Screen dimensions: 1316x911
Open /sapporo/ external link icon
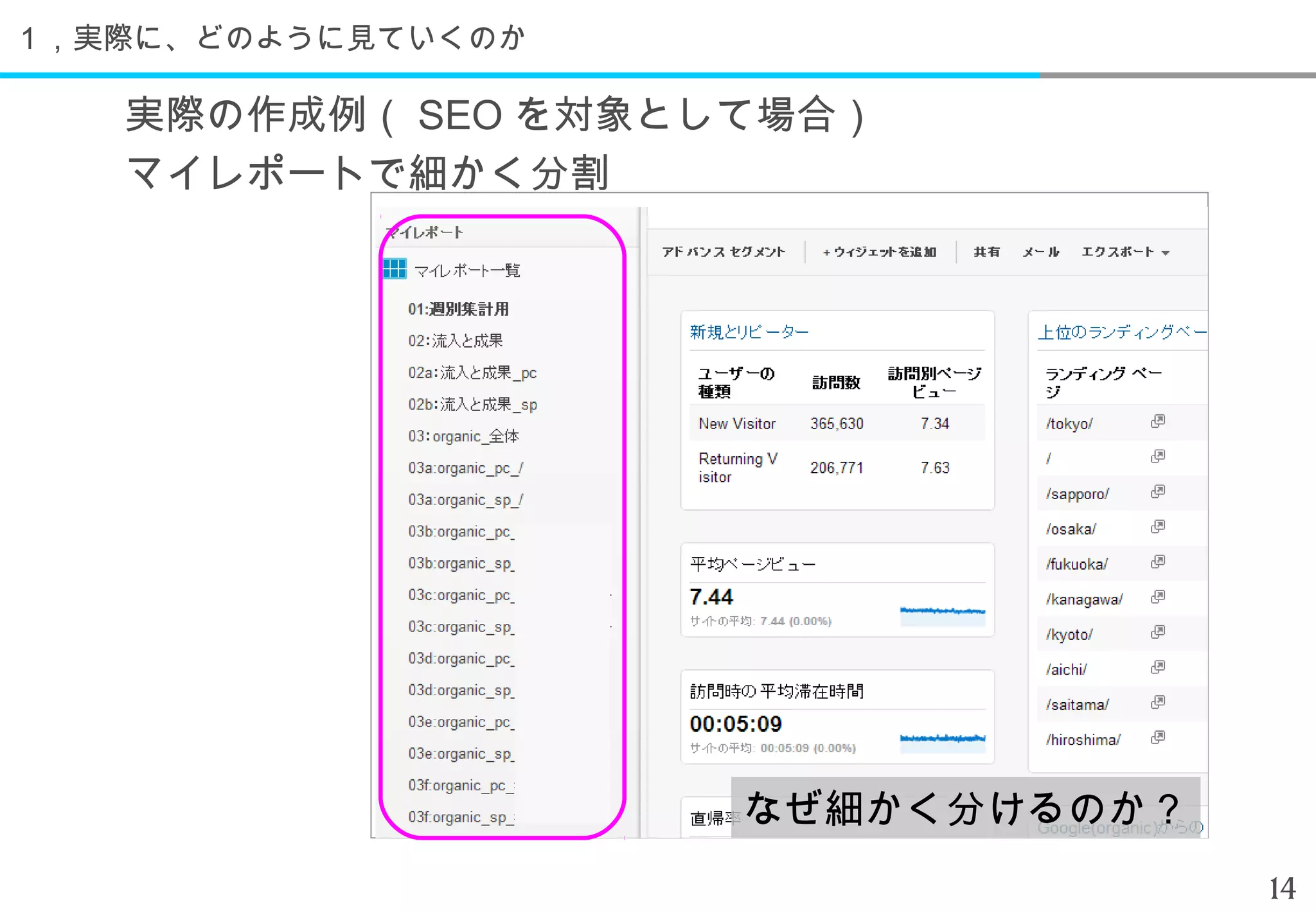(x=1157, y=492)
